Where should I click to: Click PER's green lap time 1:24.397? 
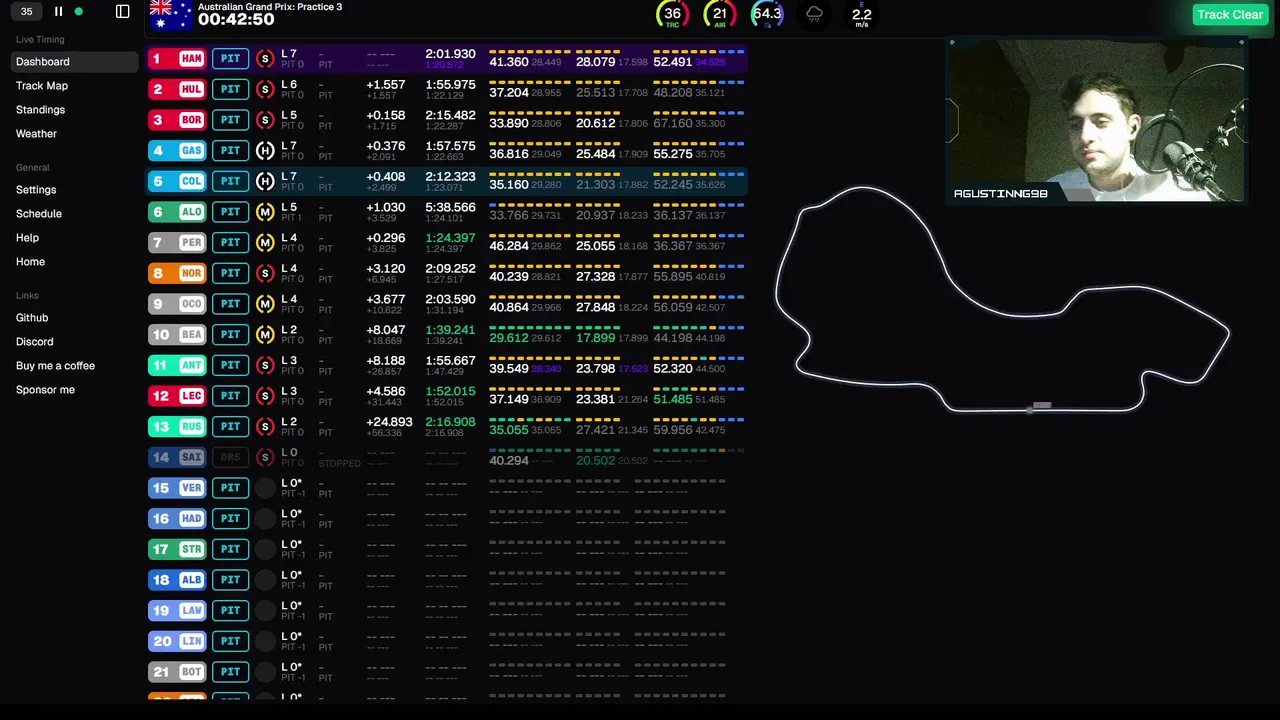[x=450, y=238]
